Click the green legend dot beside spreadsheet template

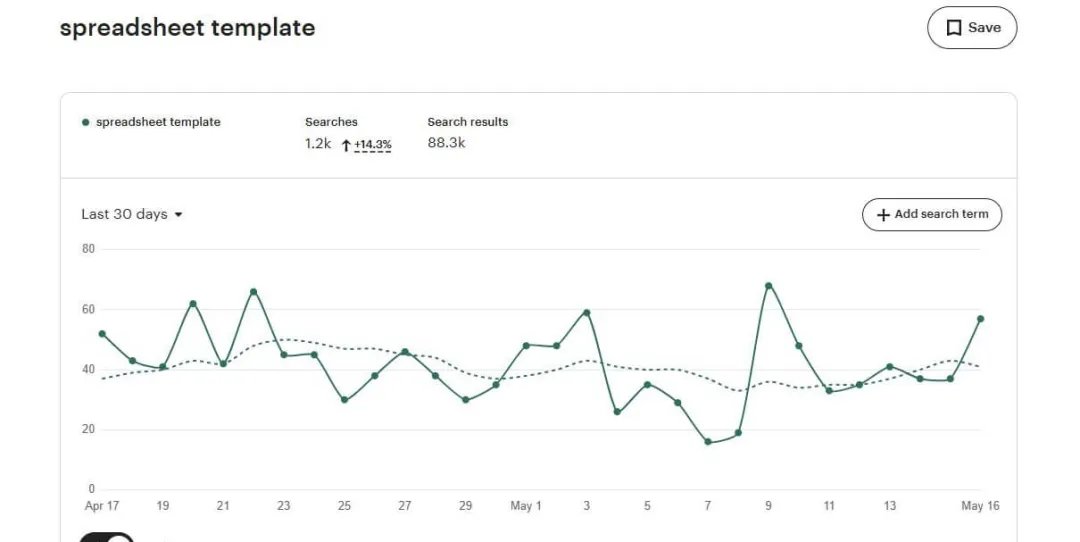85,123
